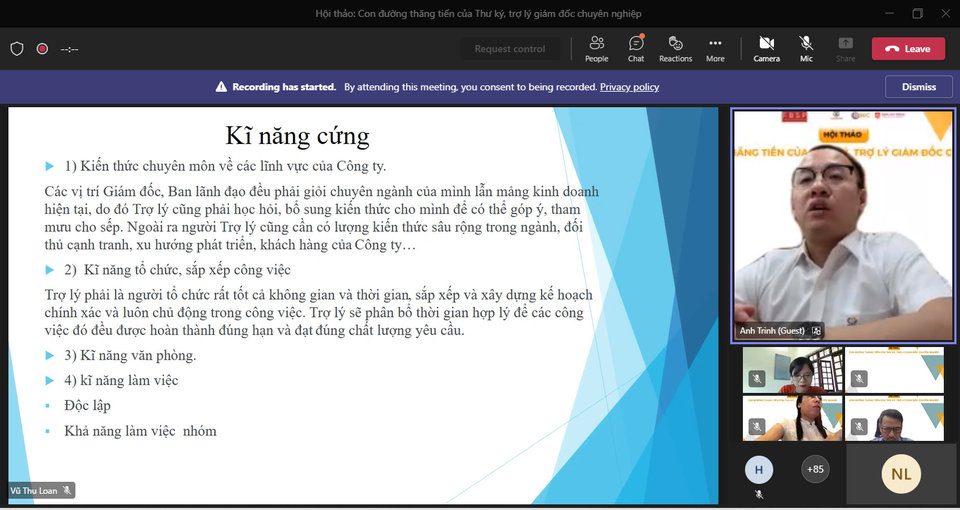The width and height of the screenshot is (960, 510).
Task: Click the red recording indicator icon
Action: (x=42, y=48)
